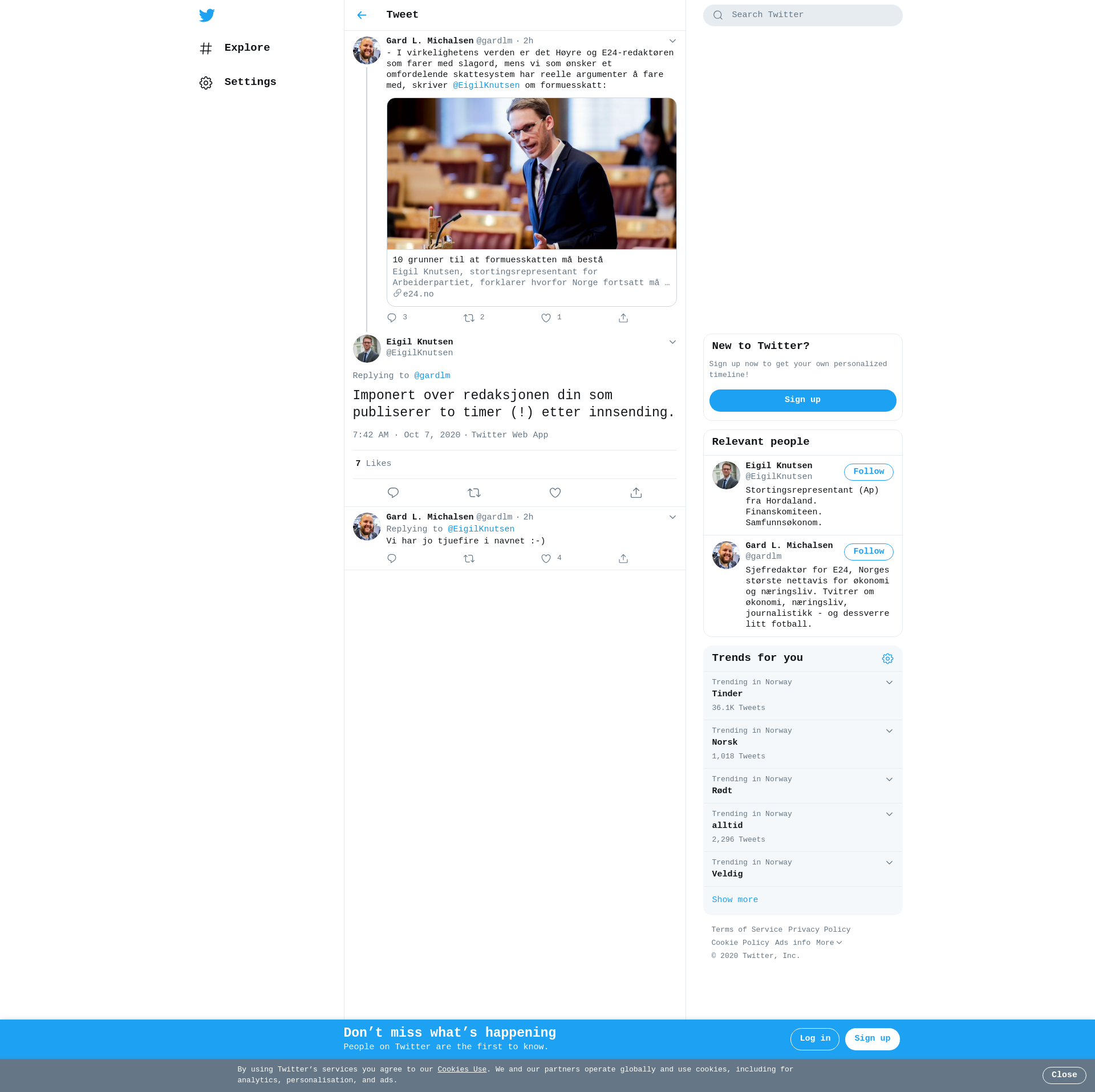The width and height of the screenshot is (1095, 1092).
Task: Open Terms of Service link
Action: pos(747,929)
